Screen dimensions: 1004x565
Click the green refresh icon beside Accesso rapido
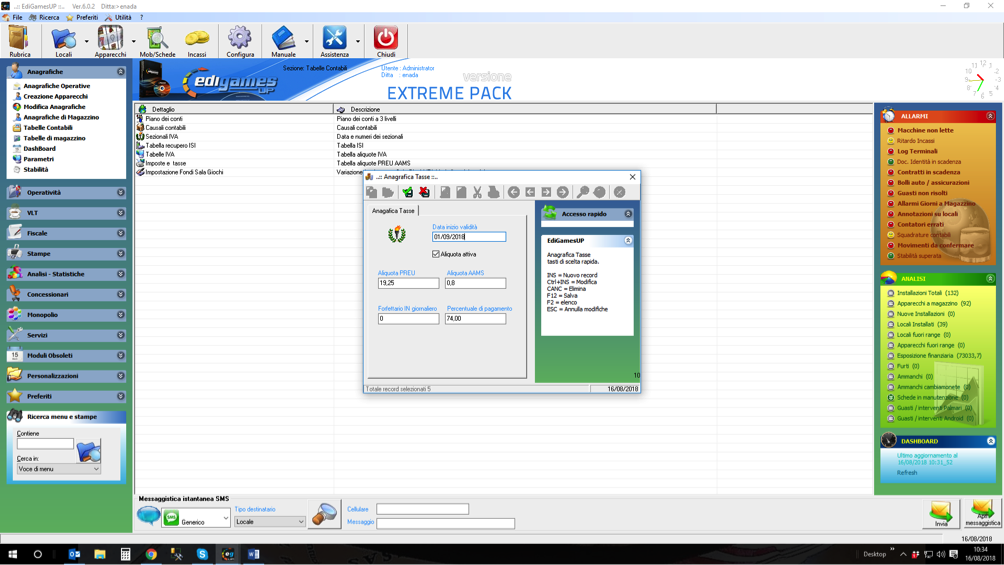coord(549,213)
